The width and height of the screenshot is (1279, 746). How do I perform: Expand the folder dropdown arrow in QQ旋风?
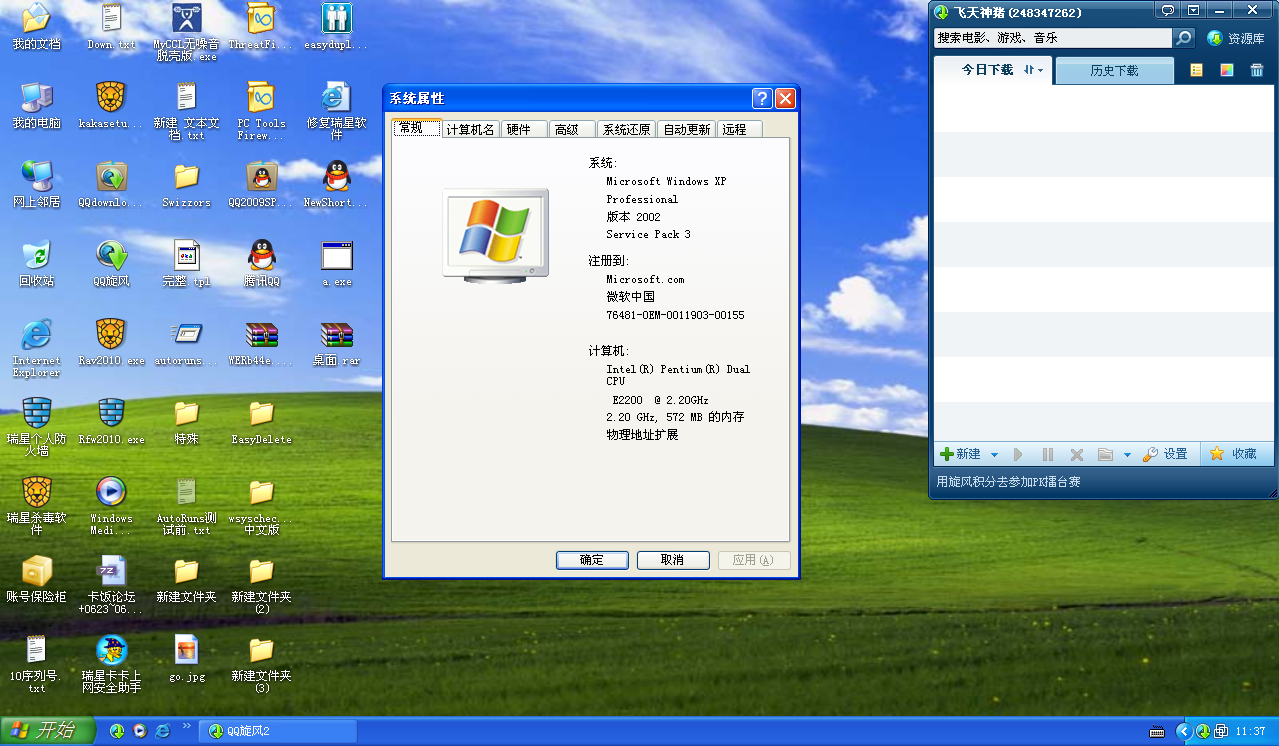click(1127, 455)
